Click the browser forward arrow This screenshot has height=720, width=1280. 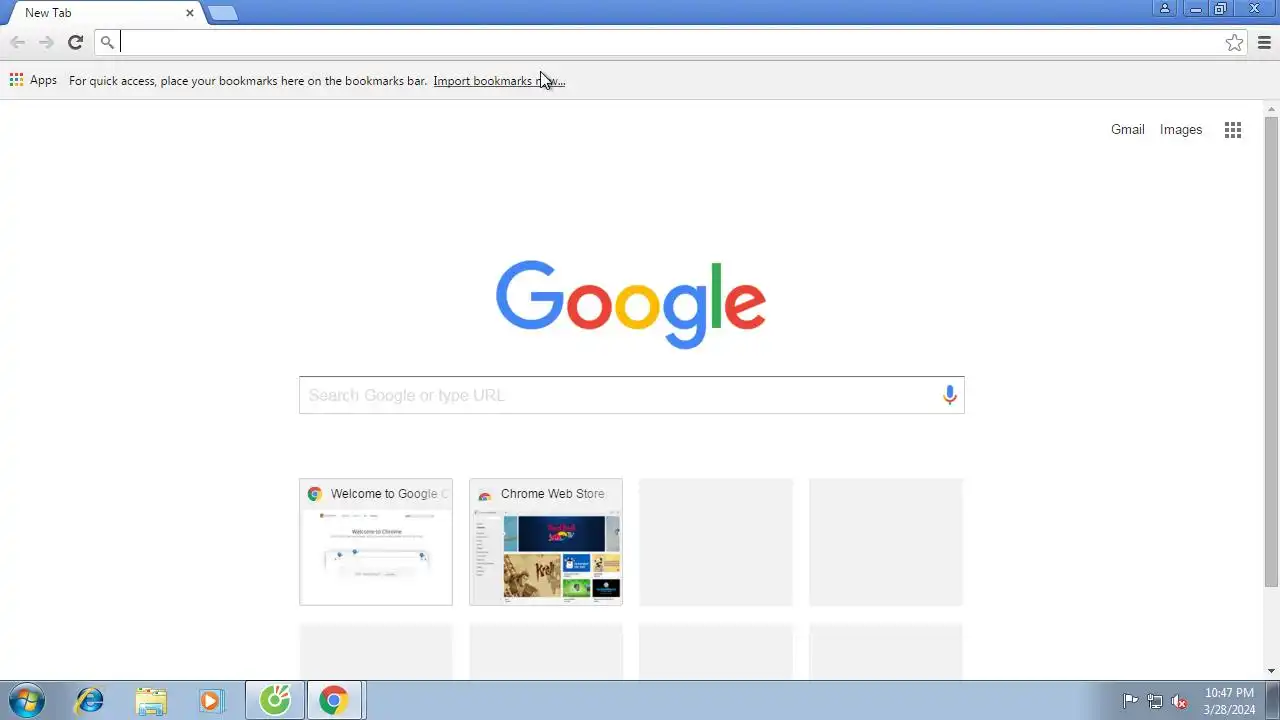point(46,42)
